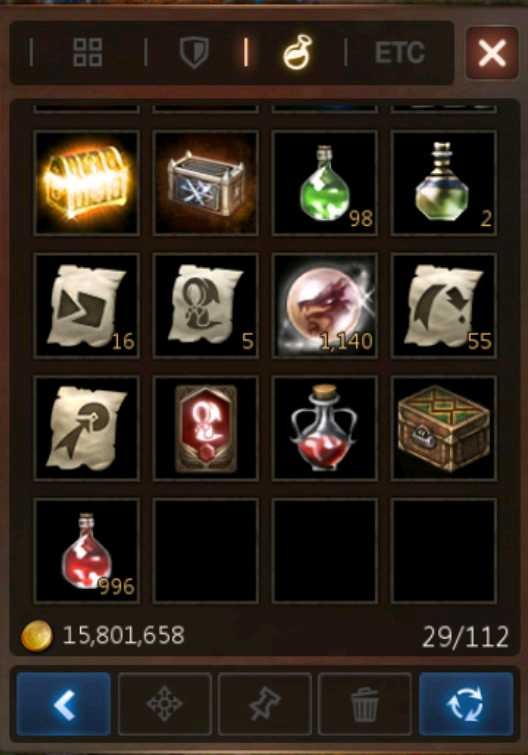Screen dimensions: 528x755
Task: Select the fast-forward scroll with 16
Action: pos(87,305)
